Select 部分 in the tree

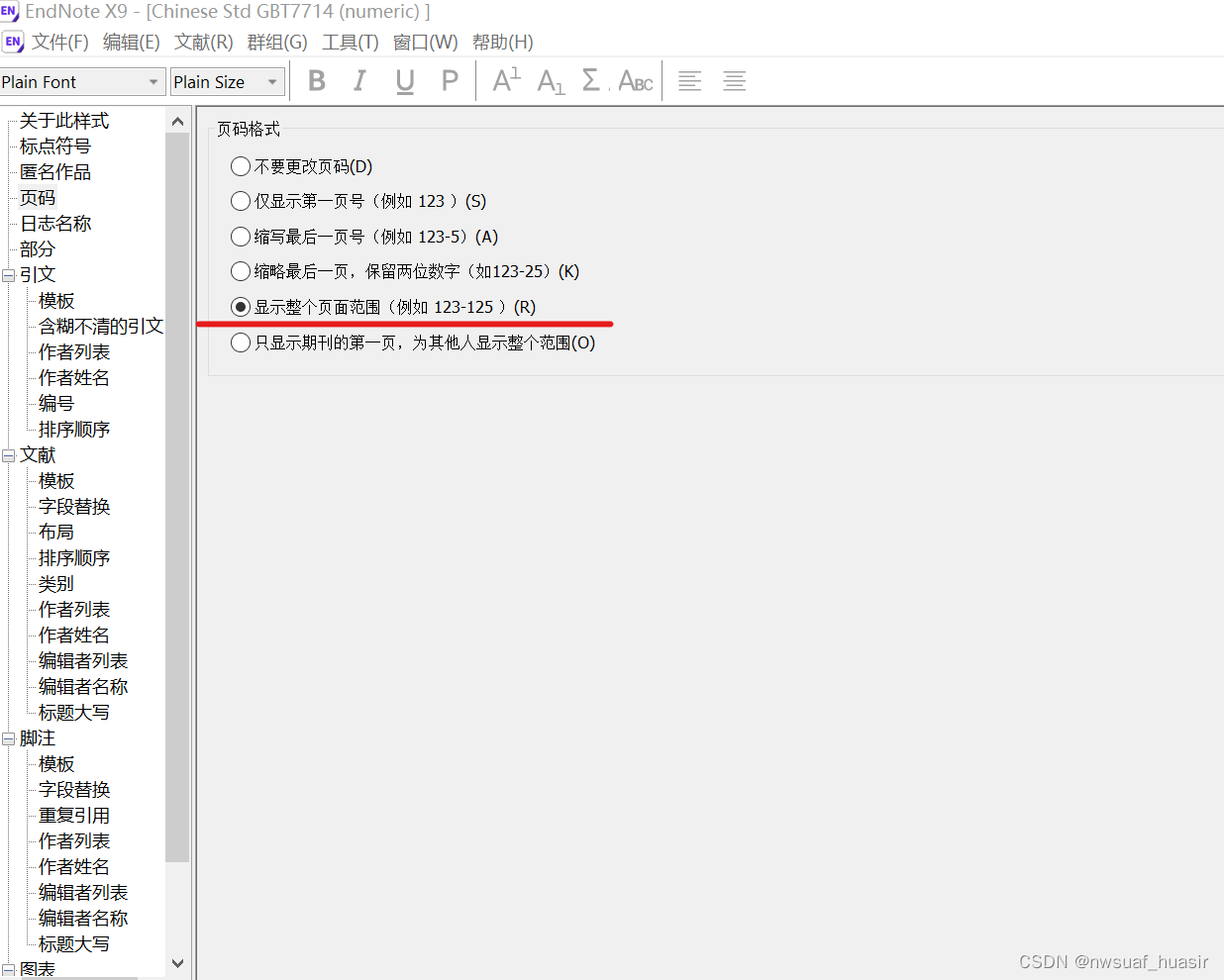[38, 249]
